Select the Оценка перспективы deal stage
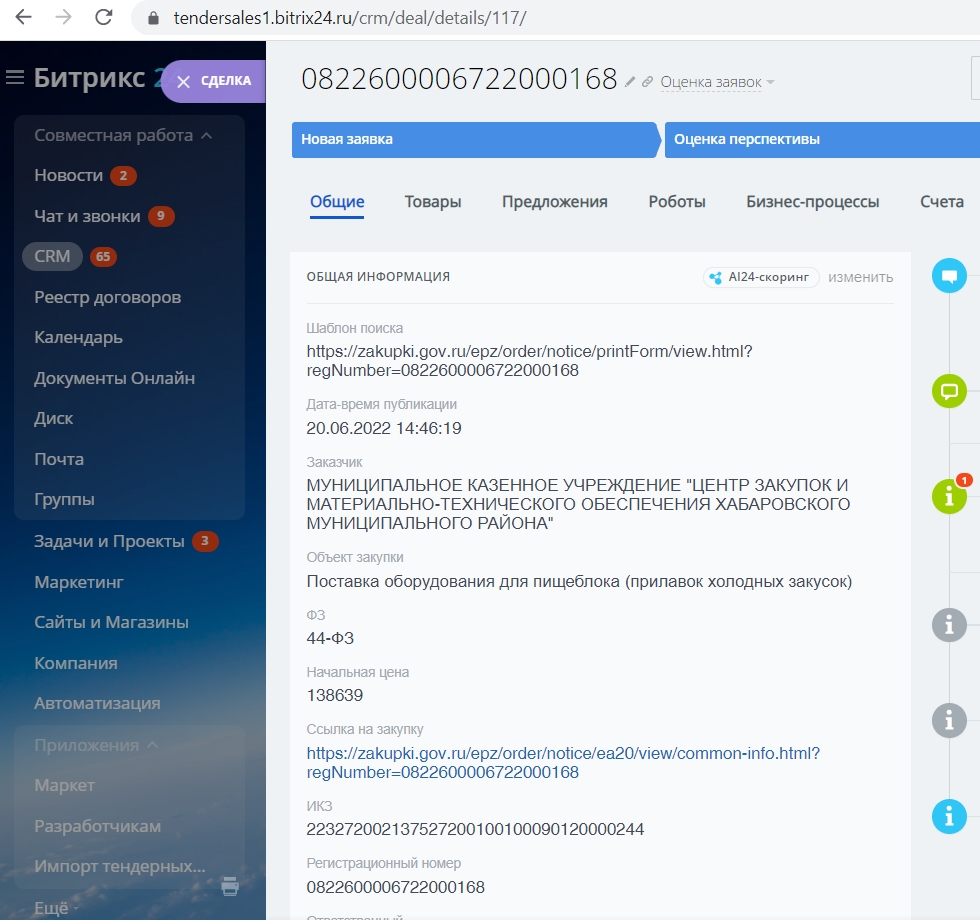Viewport: 980px width, 920px height. click(747, 139)
